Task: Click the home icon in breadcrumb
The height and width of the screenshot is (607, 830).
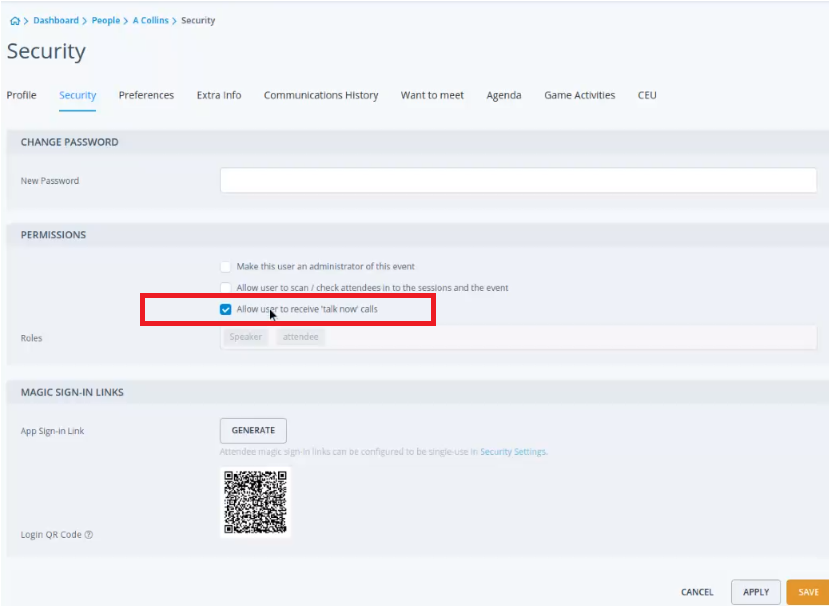Action: tap(15, 21)
